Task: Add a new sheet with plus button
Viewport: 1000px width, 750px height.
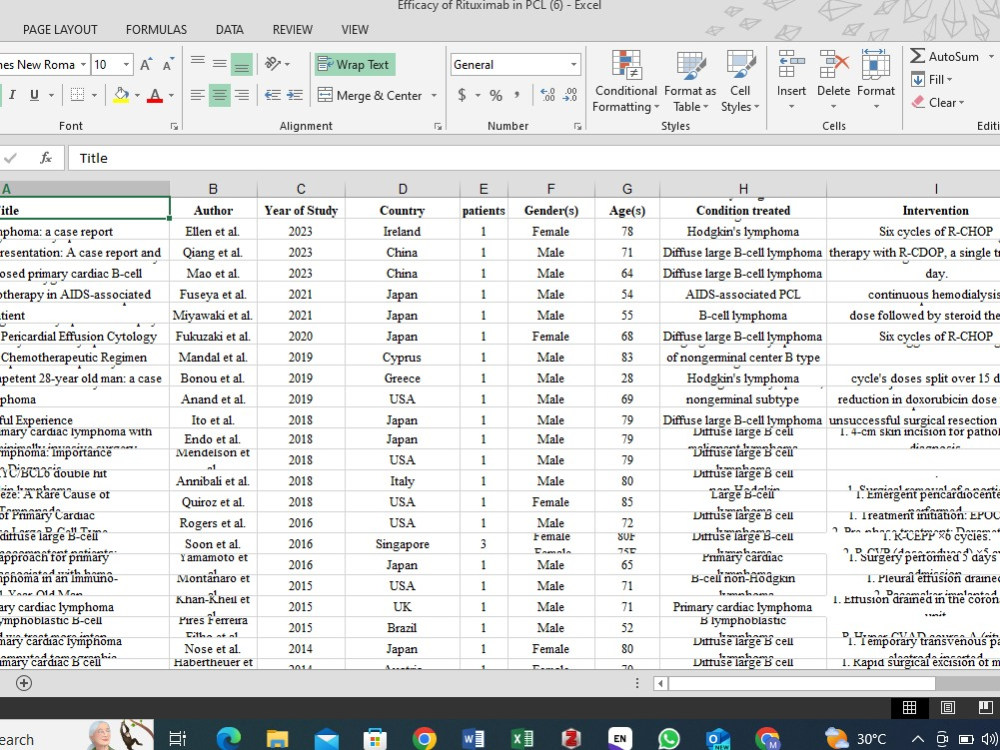Action: 24,683
